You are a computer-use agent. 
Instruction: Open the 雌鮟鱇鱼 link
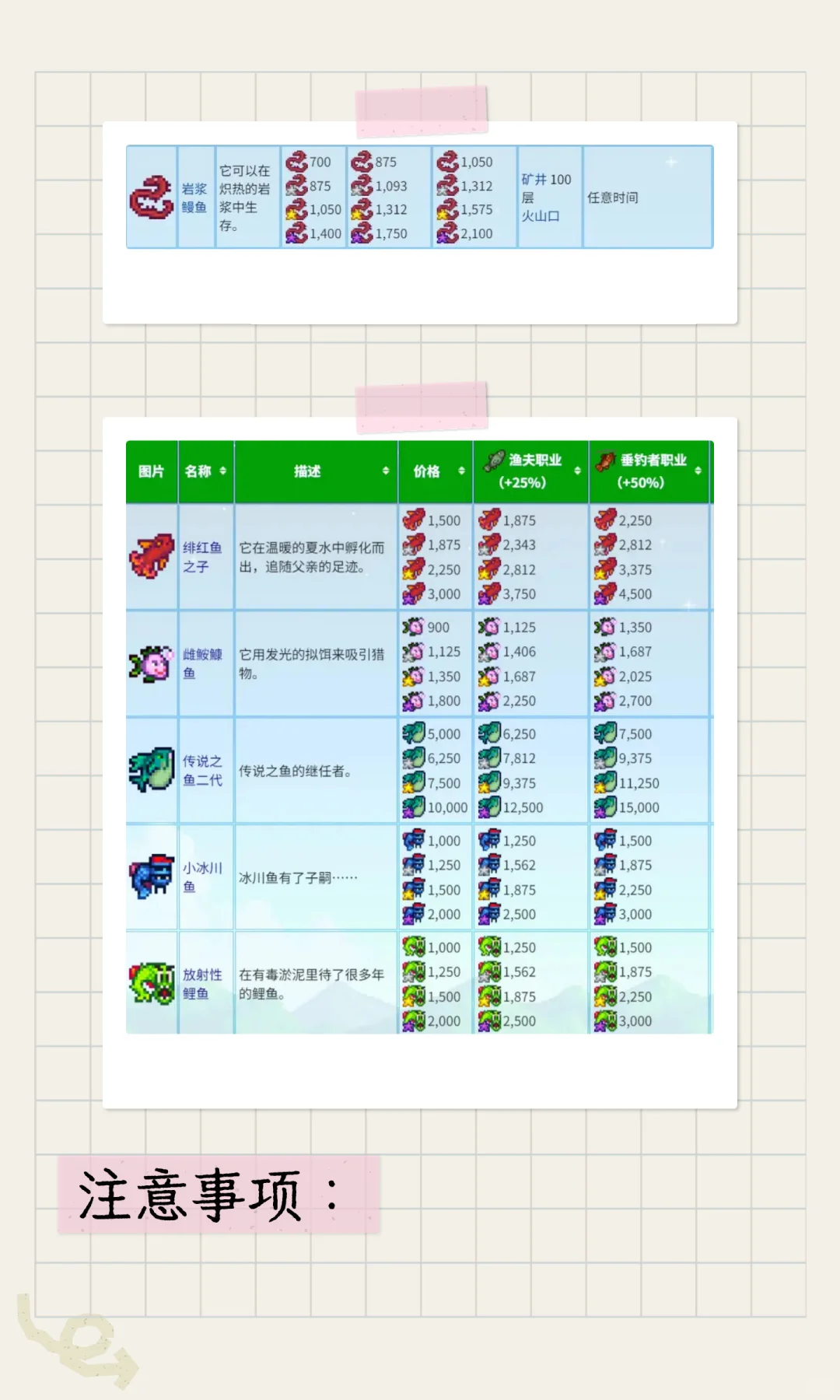(x=202, y=663)
